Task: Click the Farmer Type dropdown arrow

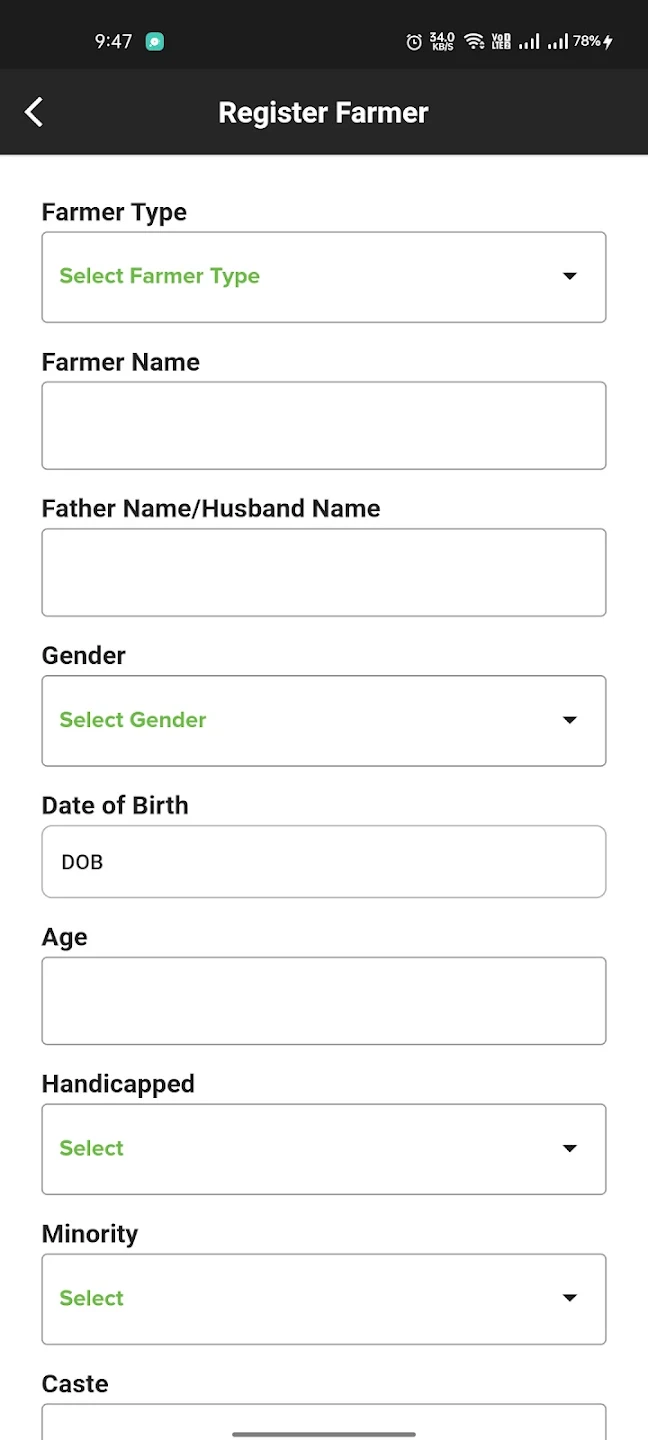Action: [570, 277]
